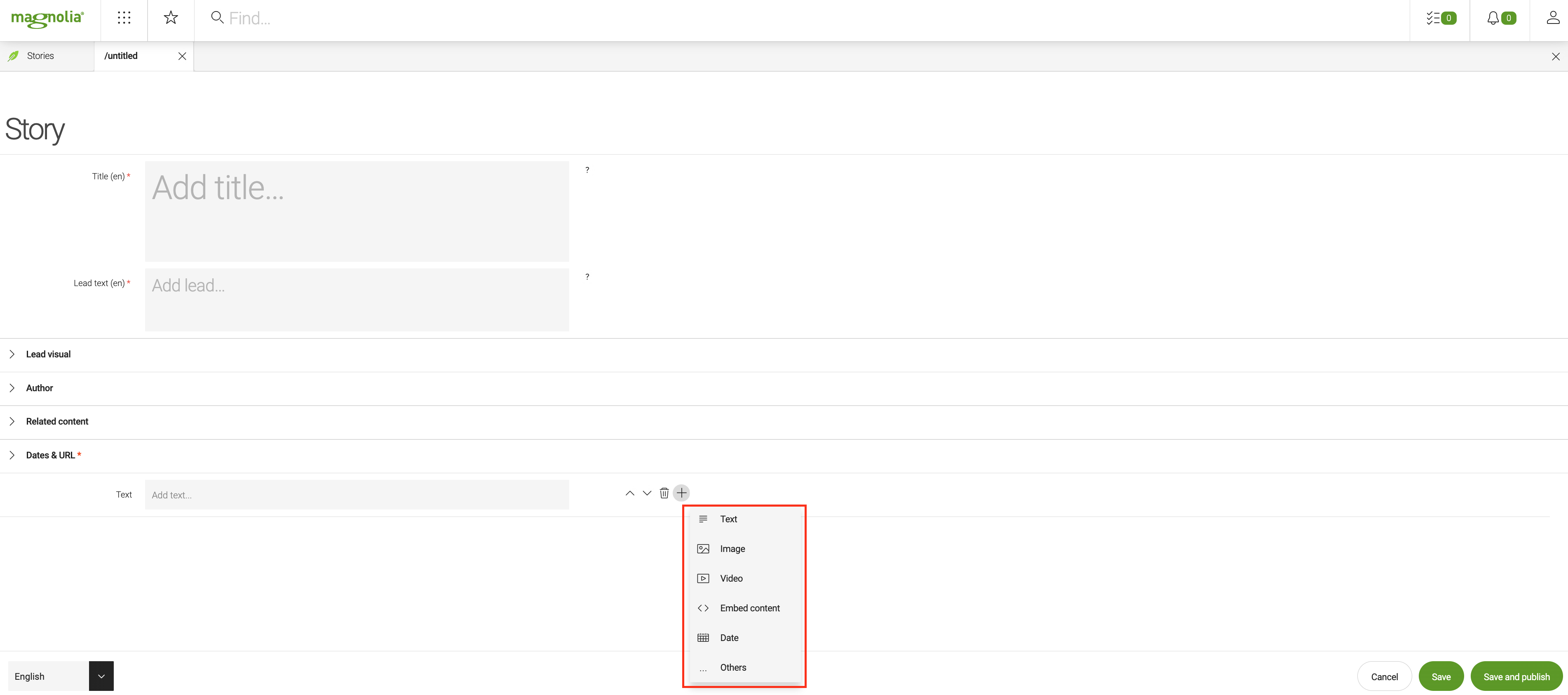Move text block down

click(647, 493)
